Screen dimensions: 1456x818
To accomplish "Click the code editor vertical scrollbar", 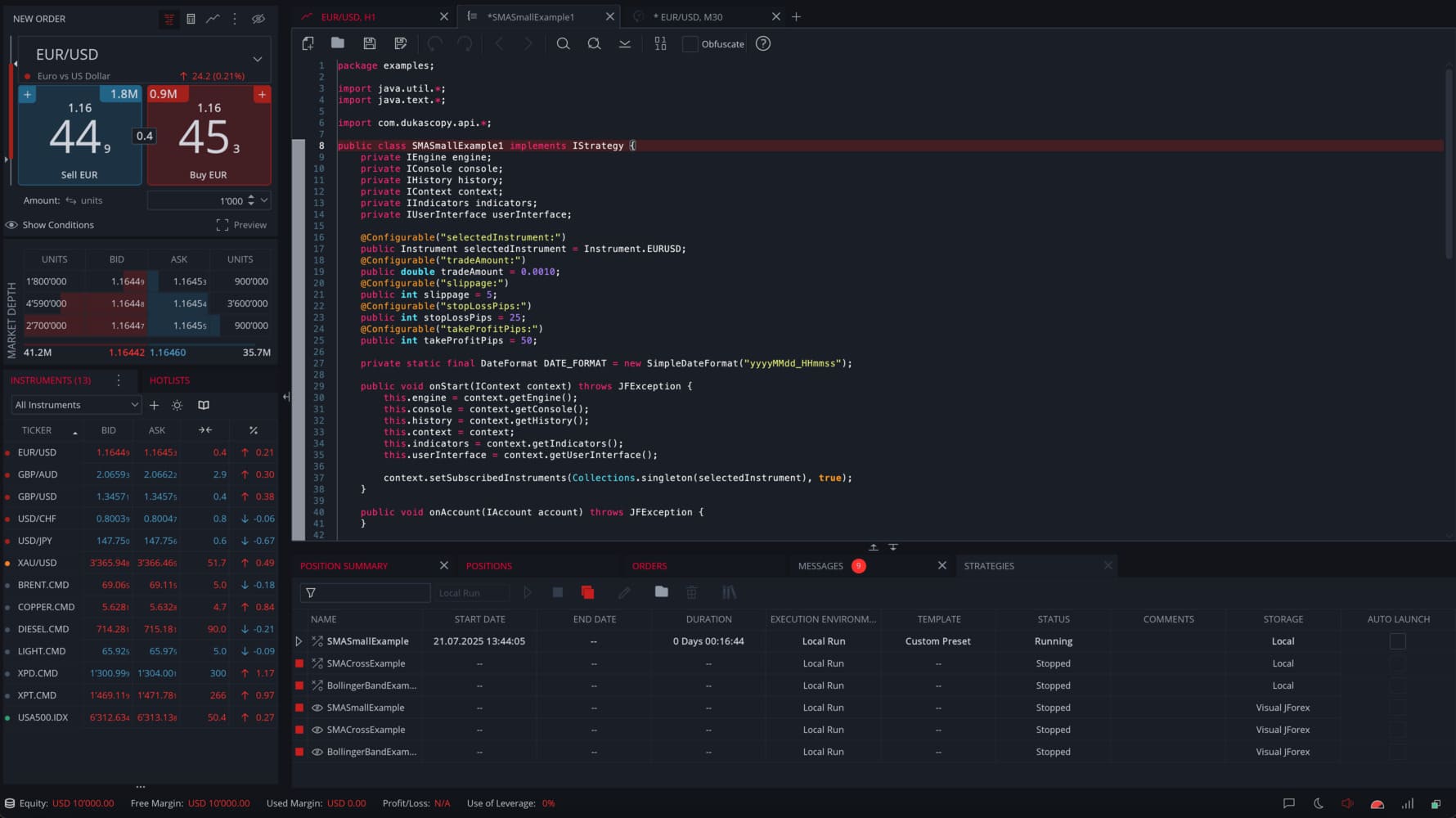I will click(1449, 164).
